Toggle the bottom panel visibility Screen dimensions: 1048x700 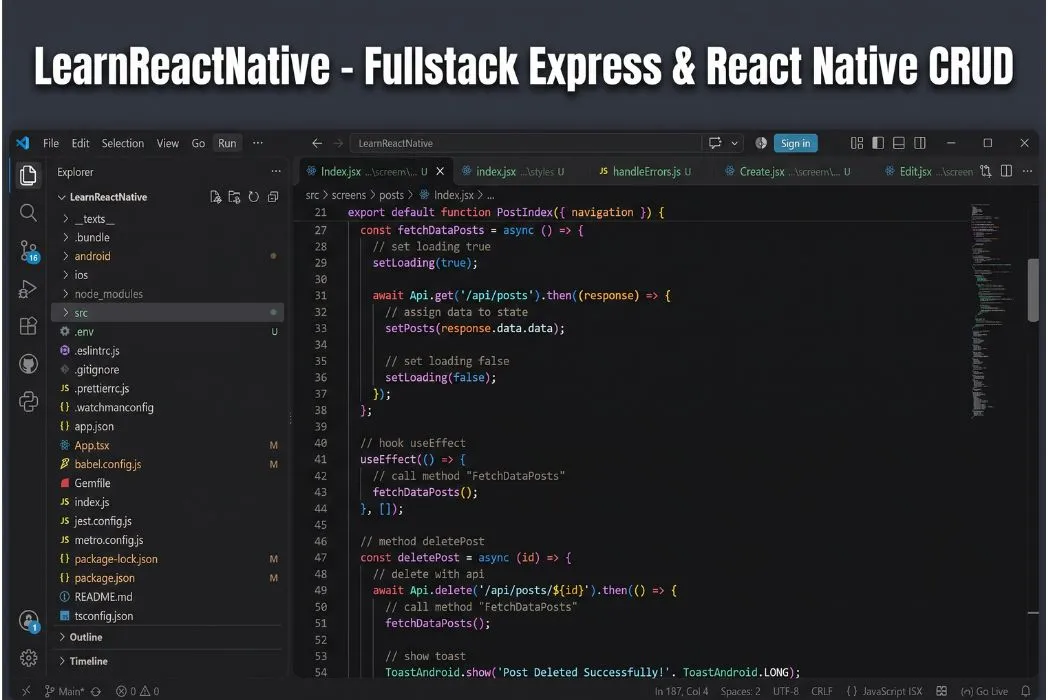(x=899, y=143)
